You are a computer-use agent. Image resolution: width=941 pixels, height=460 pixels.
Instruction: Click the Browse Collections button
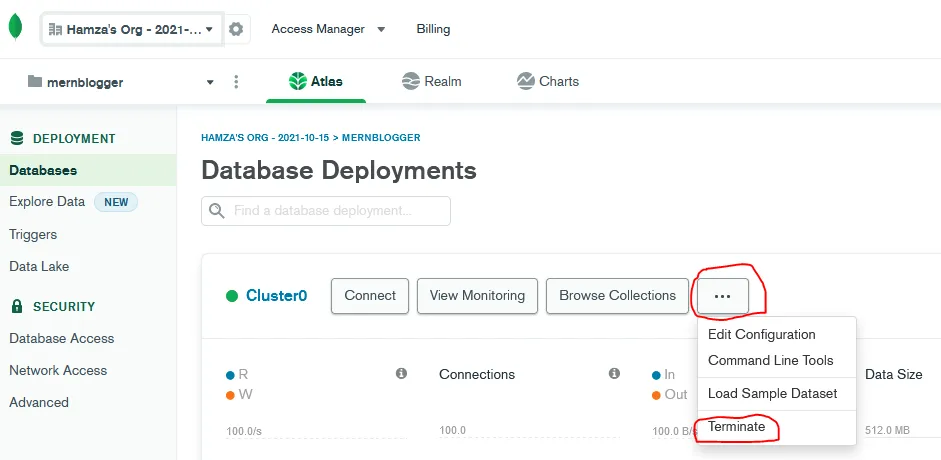617,296
